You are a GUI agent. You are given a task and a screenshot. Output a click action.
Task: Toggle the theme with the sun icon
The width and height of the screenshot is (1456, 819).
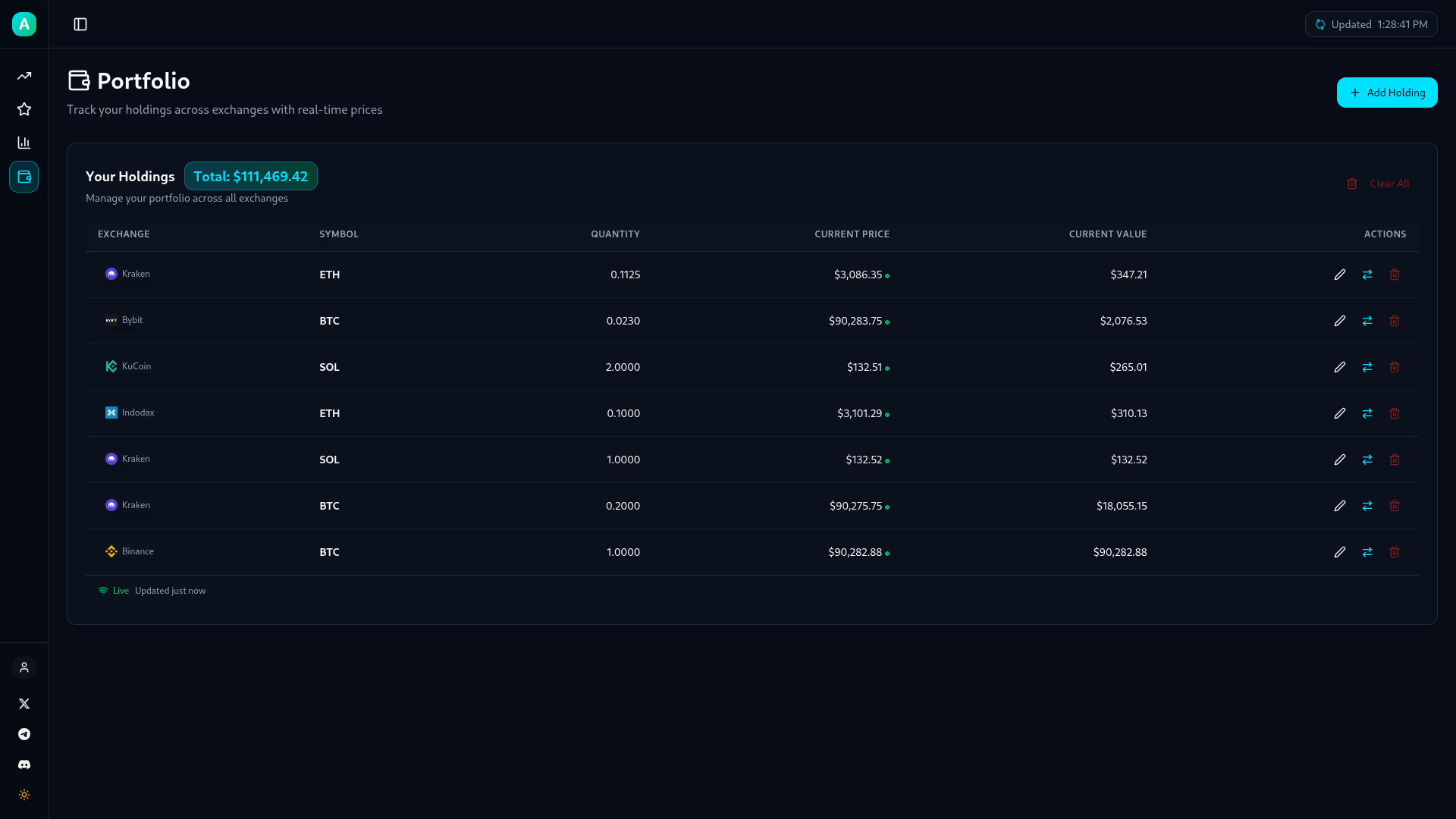click(x=24, y=795)
